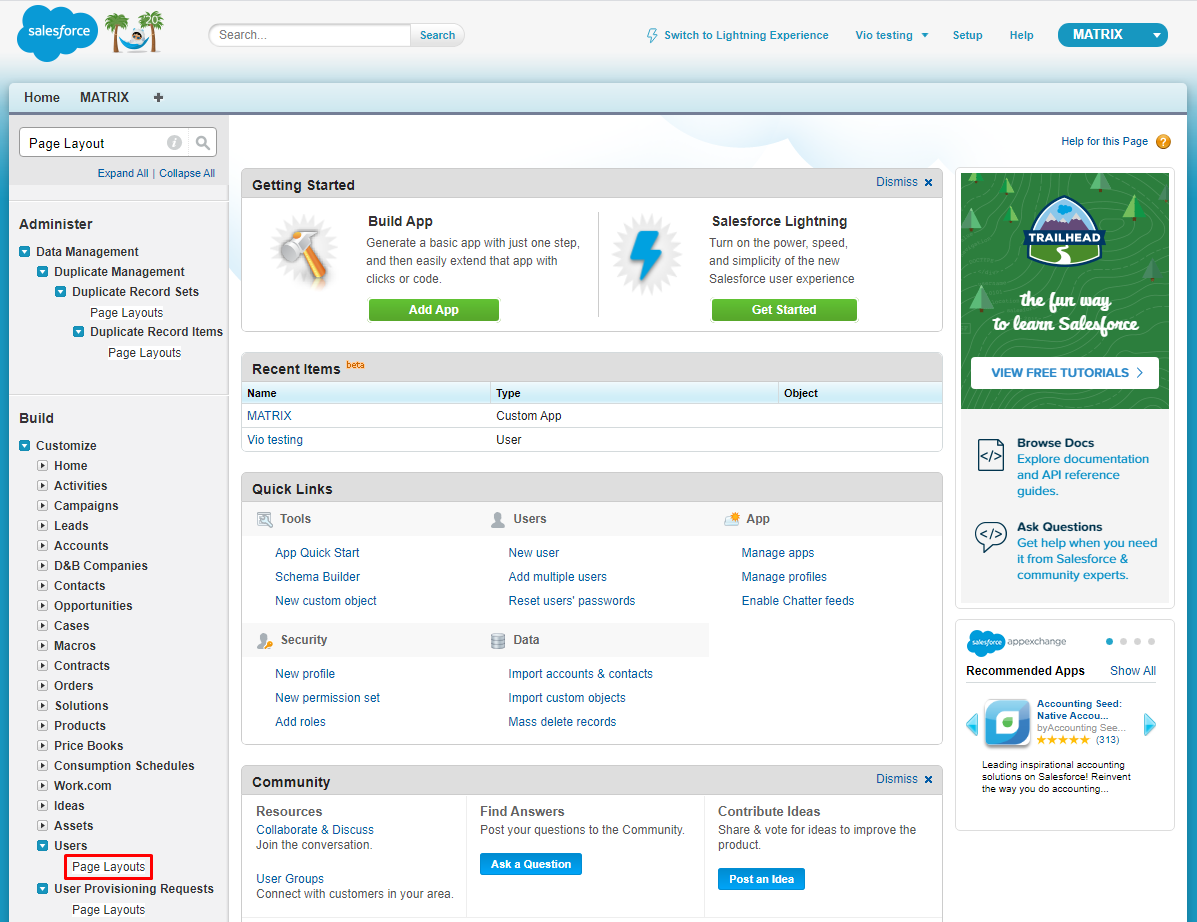The height and width of the screenshot is (922, 1197).
Task: Collapse the Duplicate Record Items node
Action: click(x=79, y=331)
